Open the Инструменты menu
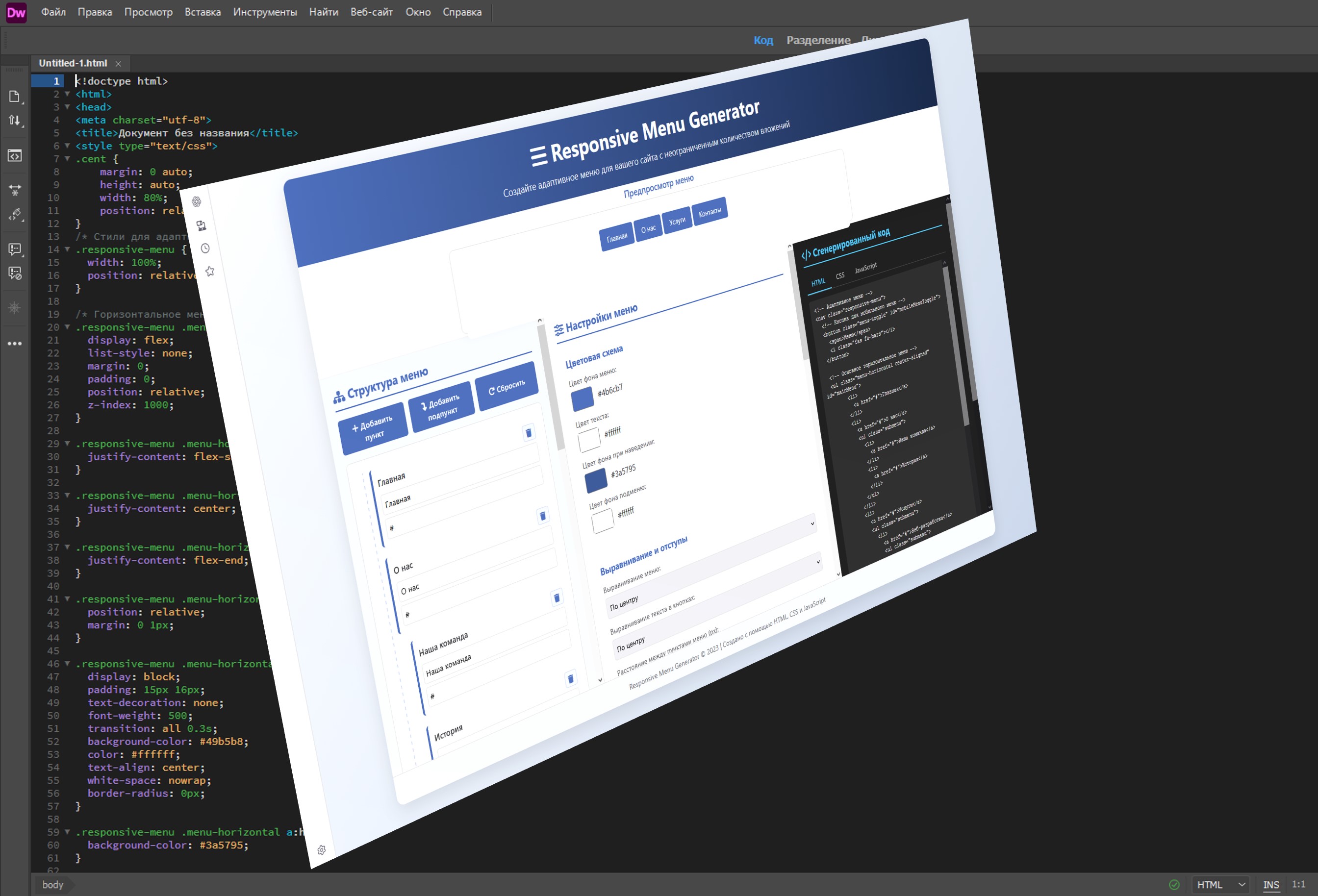 tap(265, 12)
